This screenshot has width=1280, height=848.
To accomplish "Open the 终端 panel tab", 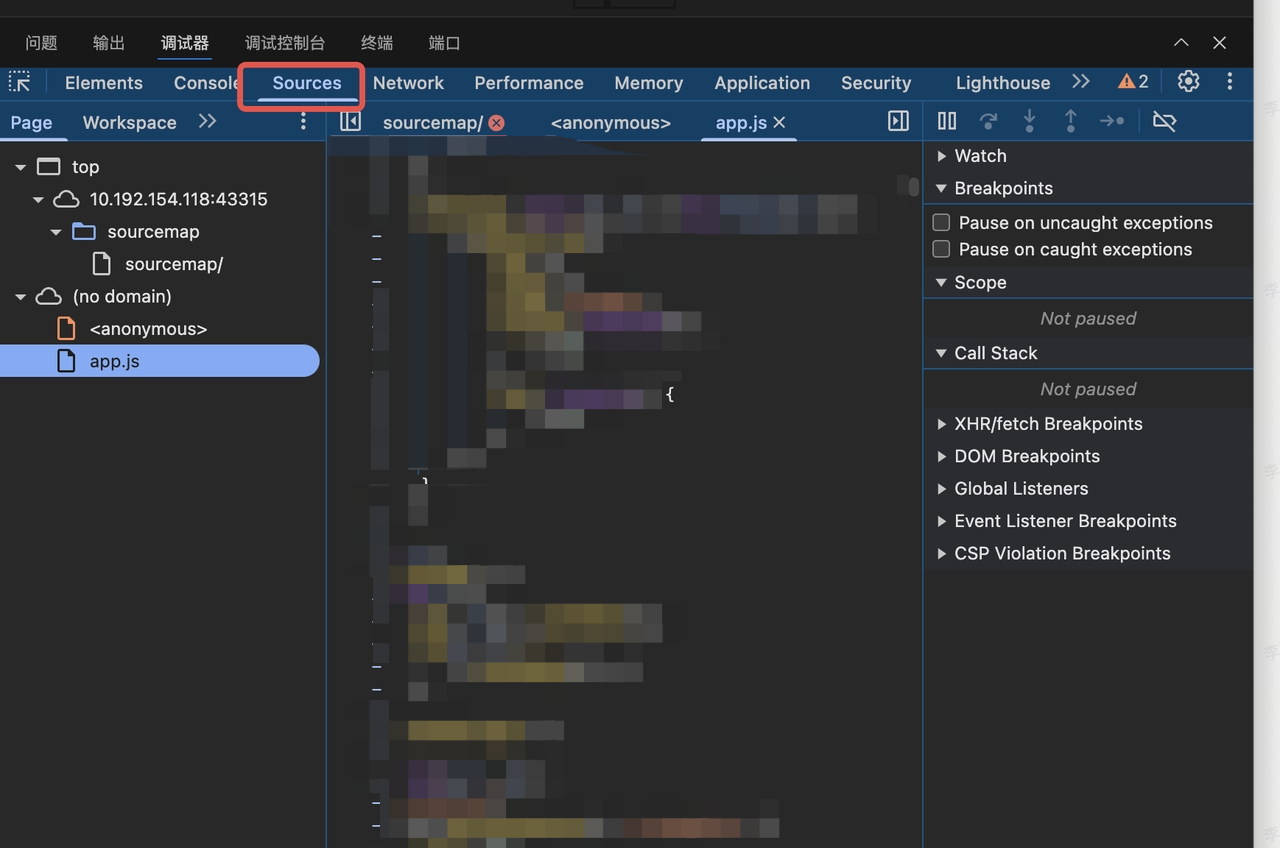I will pos(377,43).
